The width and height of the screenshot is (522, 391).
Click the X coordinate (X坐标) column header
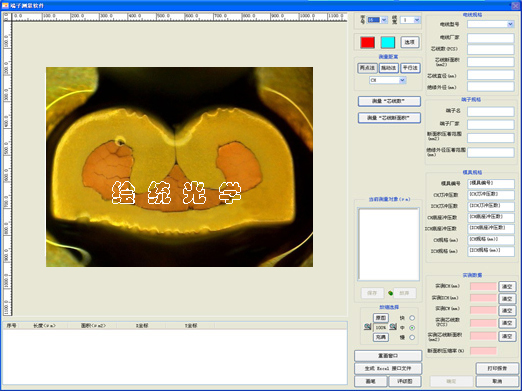pyautogui.click(x=142, y=326)
